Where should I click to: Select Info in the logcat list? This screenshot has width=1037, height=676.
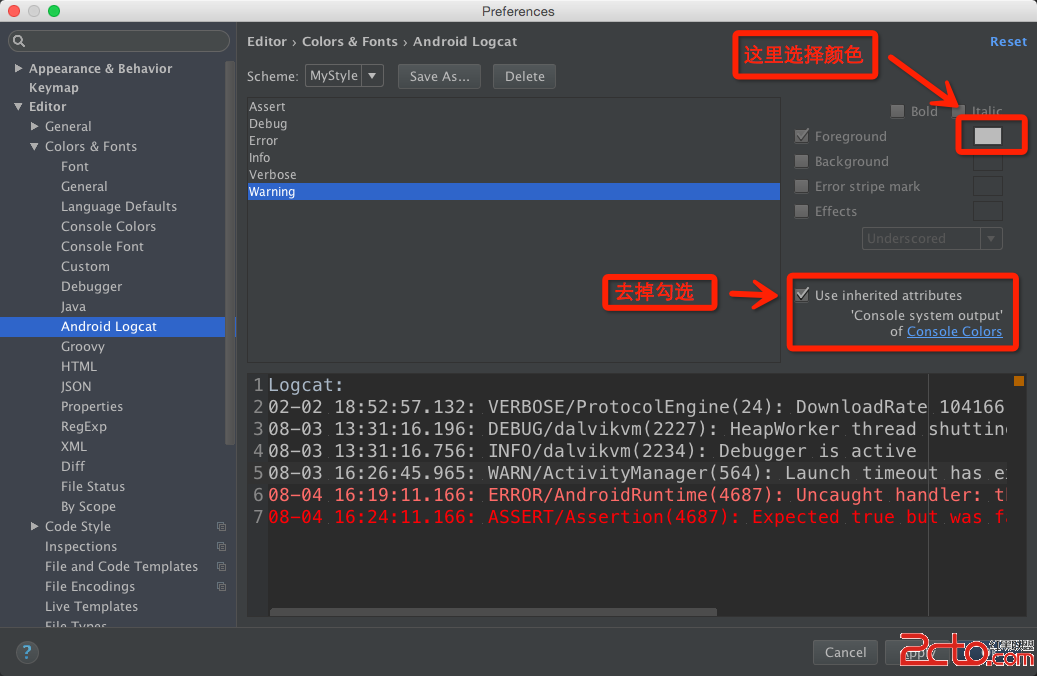click(x=513, y=158)
